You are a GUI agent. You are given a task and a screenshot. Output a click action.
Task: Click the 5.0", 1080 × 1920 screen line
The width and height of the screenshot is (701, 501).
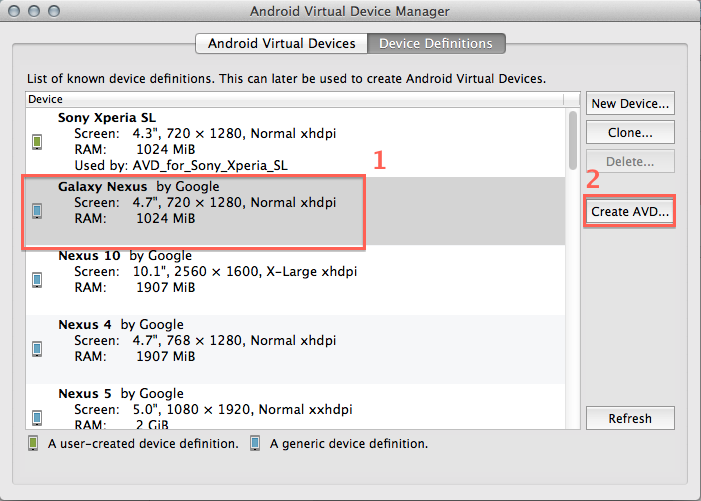(x=213, y=409)
